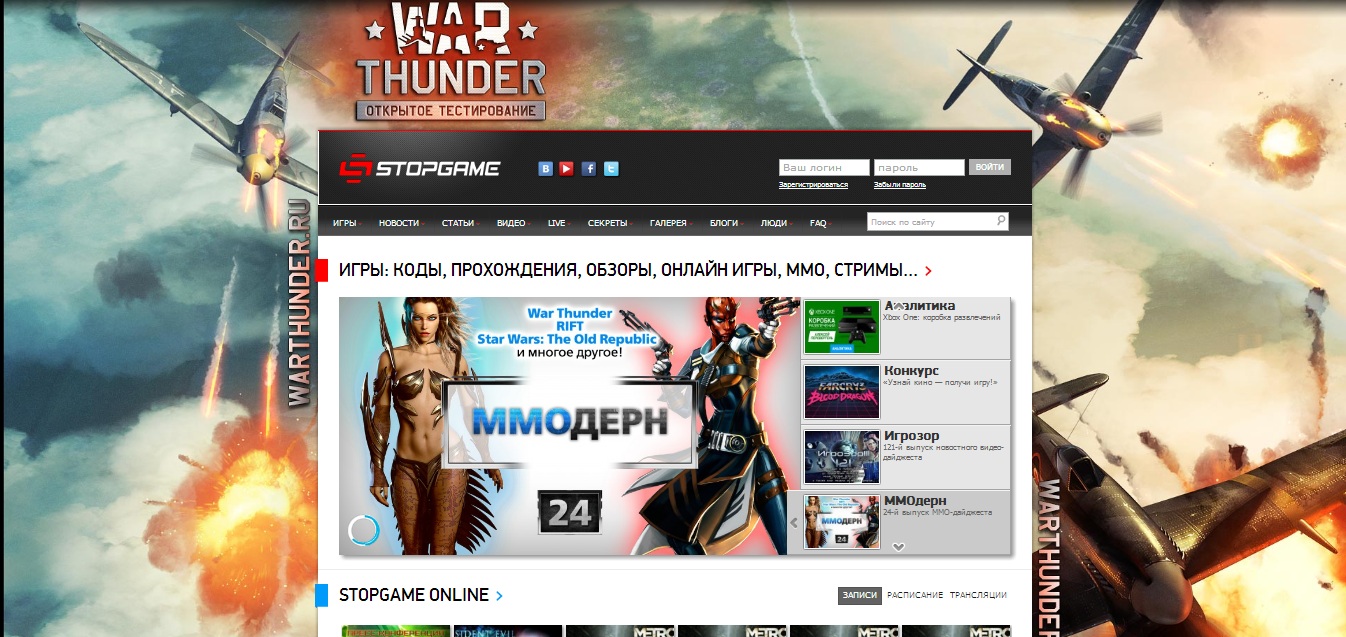Open the 'Статьи' menu
1346x637 pixels.
pos(458,223)
